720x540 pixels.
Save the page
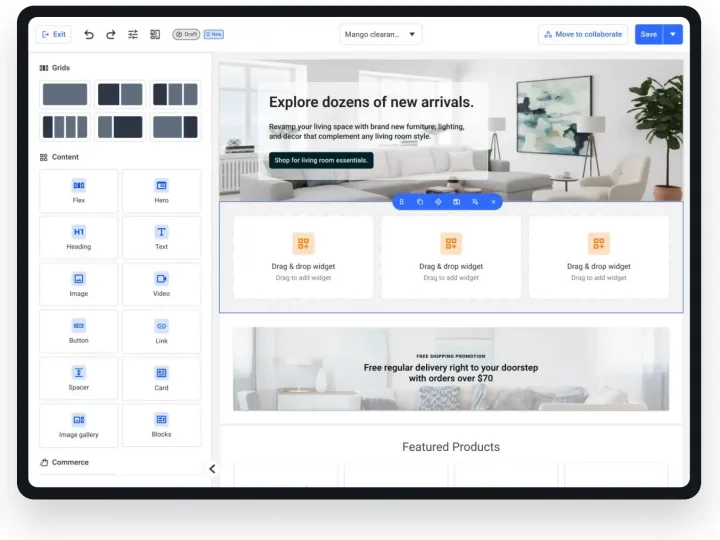pos(649,34)
